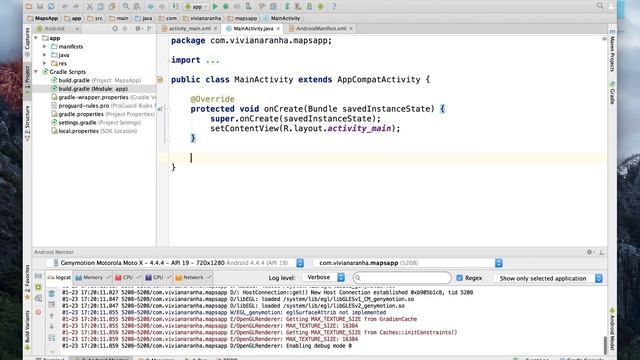Image resolution: width=640 pixels, height=360 pixels.
Task: Switch to MainActivity.java editor tab
Action: pyautogui.click(x=253, y=29)
